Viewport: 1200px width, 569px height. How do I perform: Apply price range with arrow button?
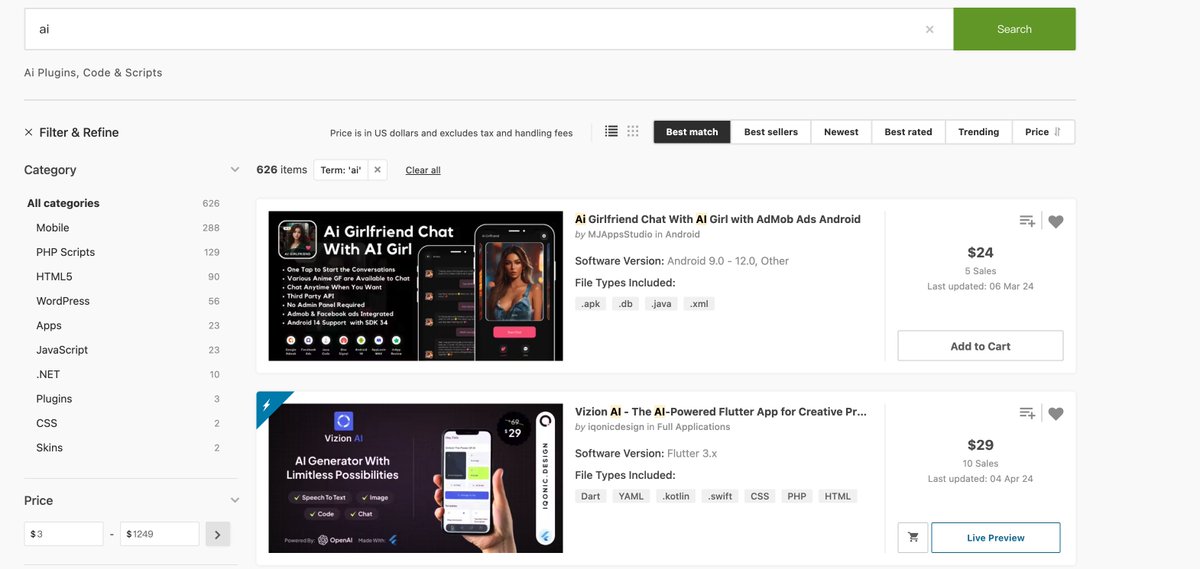[x=218, y=534]
